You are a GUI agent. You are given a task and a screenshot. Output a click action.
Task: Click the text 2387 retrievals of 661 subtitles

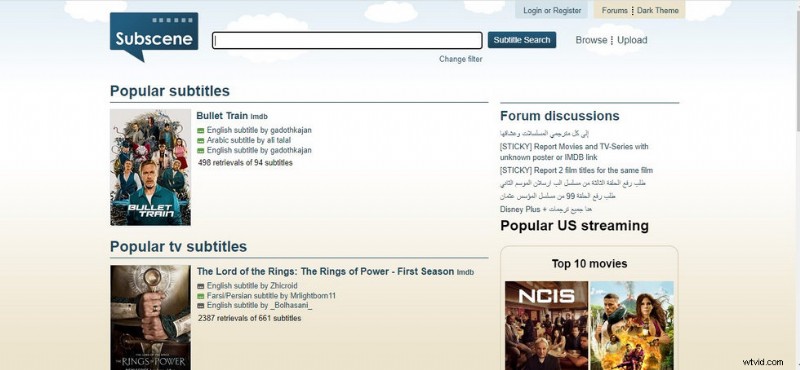249,318
